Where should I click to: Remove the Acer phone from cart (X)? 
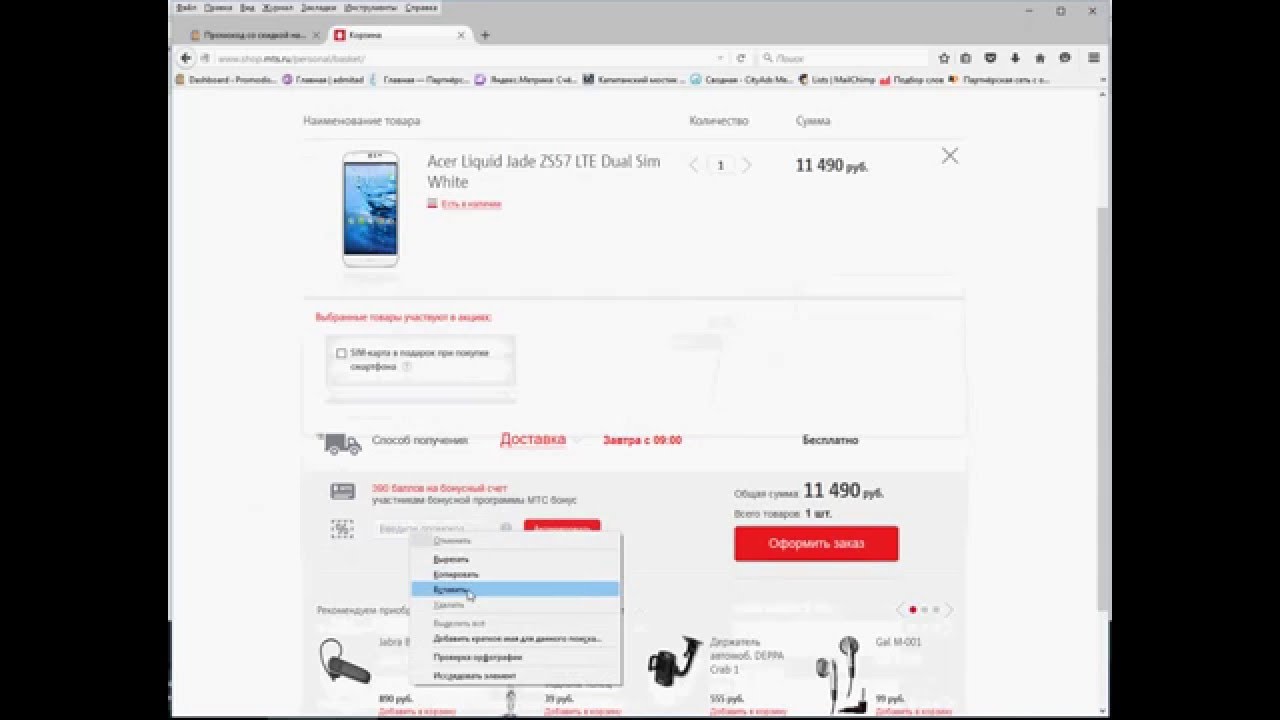(950, 156)
